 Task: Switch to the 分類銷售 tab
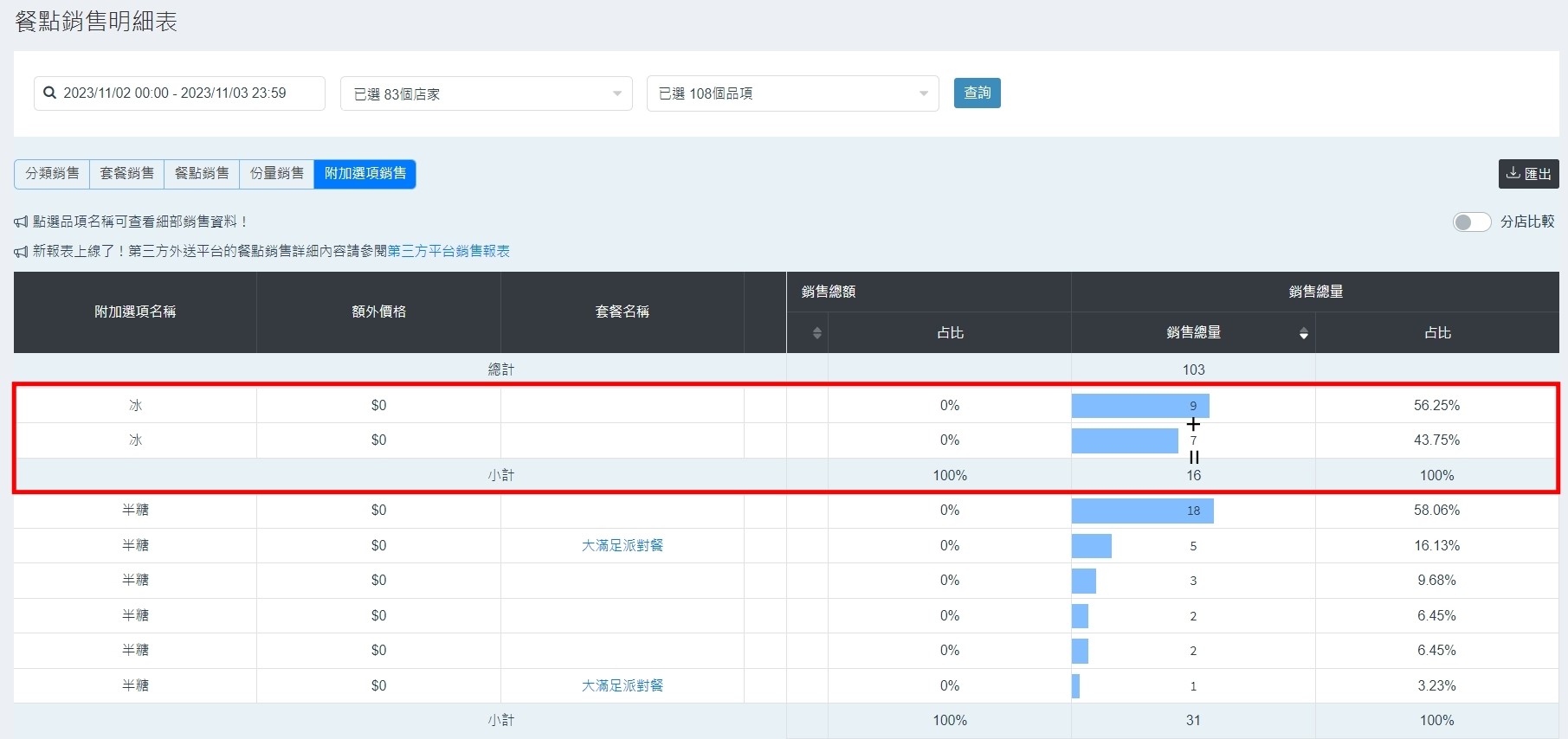tap(52, 174)
